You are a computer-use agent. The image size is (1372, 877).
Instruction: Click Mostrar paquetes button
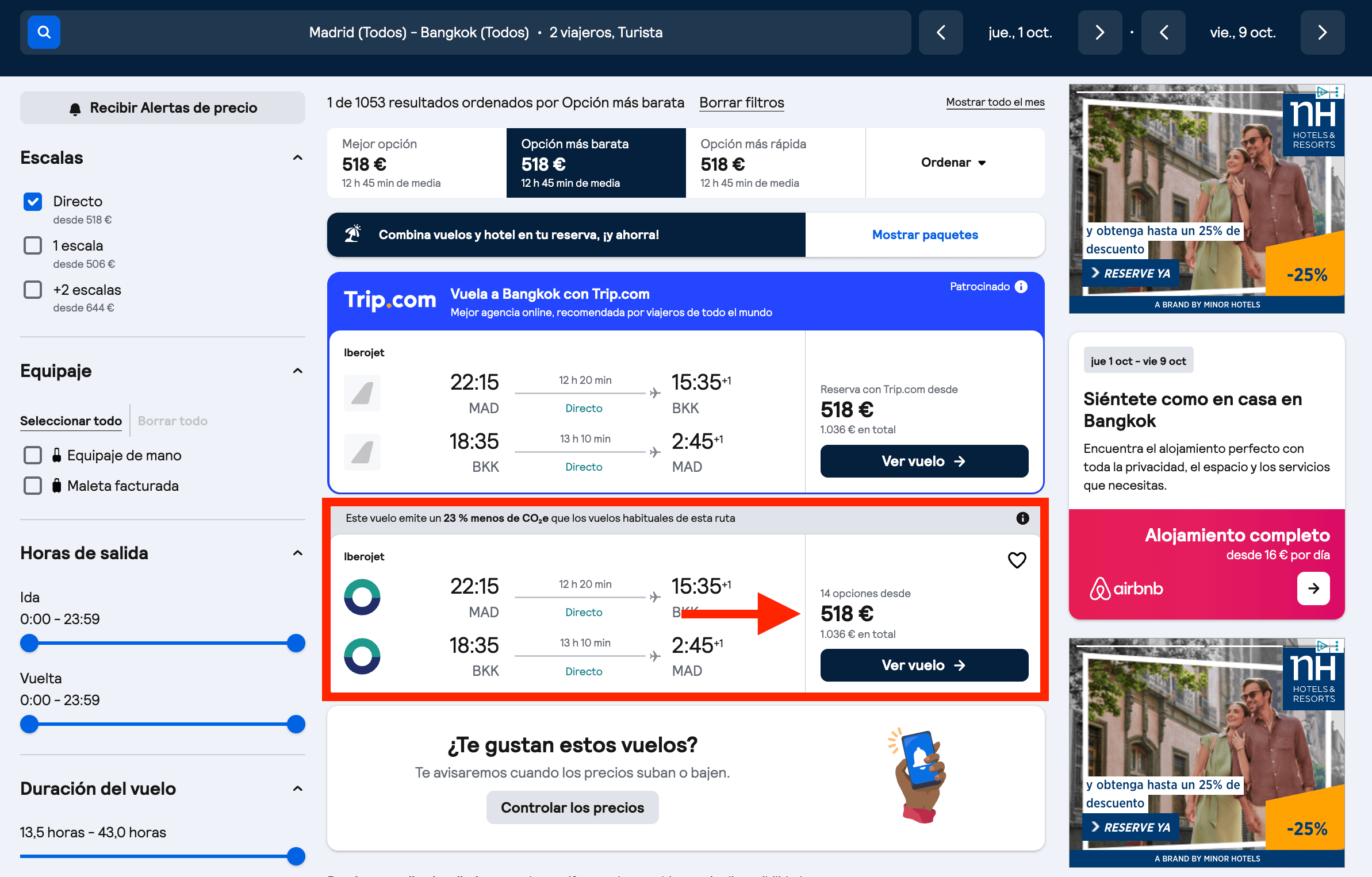point(925,234)
